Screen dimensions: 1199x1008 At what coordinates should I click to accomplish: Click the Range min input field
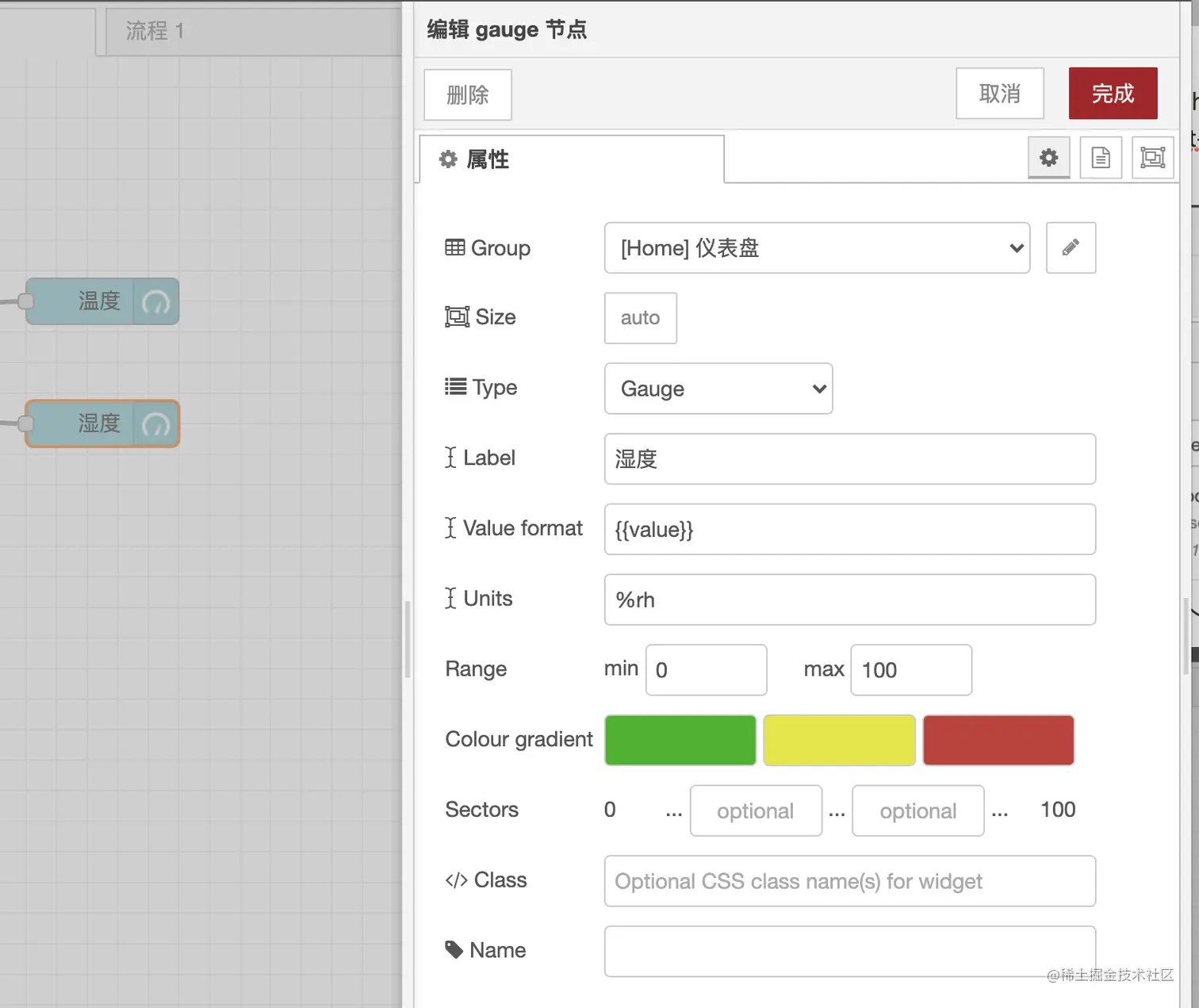tap(706, 670)
